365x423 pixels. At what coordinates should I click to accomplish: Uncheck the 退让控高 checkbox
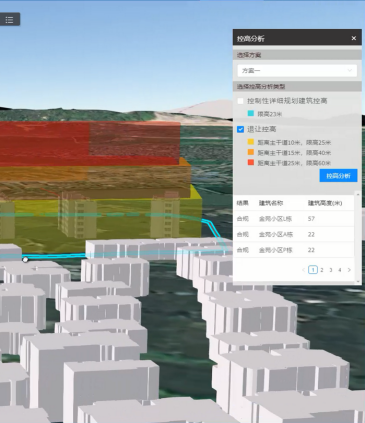tap(240, 129)
